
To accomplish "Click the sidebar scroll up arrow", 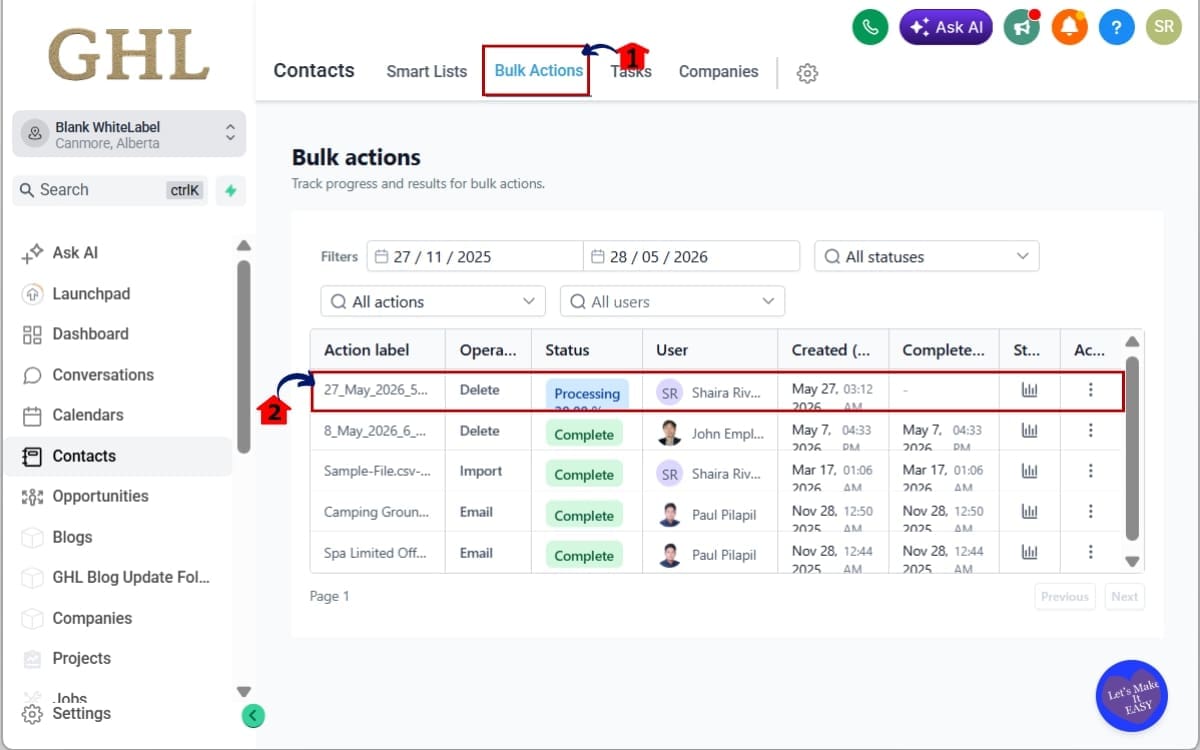I will [243, 246].
